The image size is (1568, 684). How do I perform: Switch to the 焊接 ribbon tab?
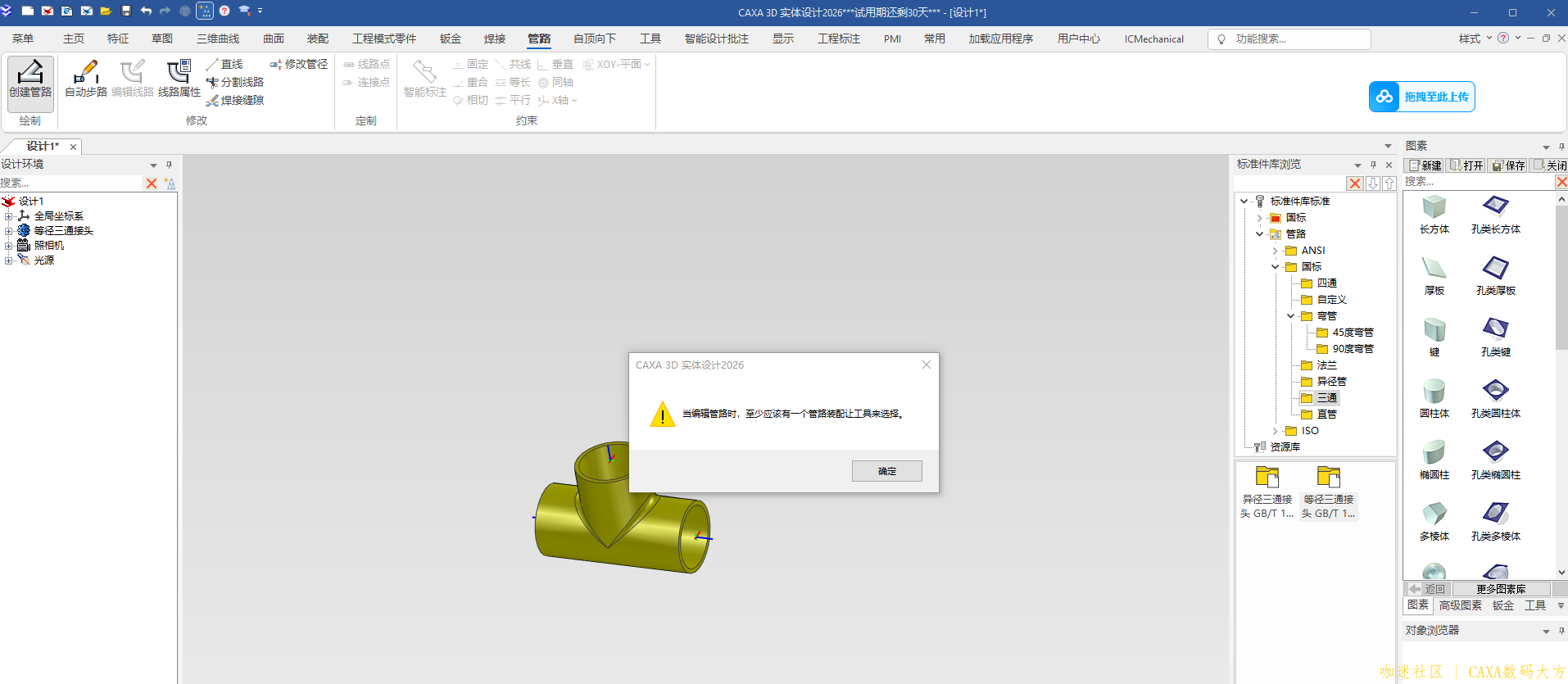[495, 39]
